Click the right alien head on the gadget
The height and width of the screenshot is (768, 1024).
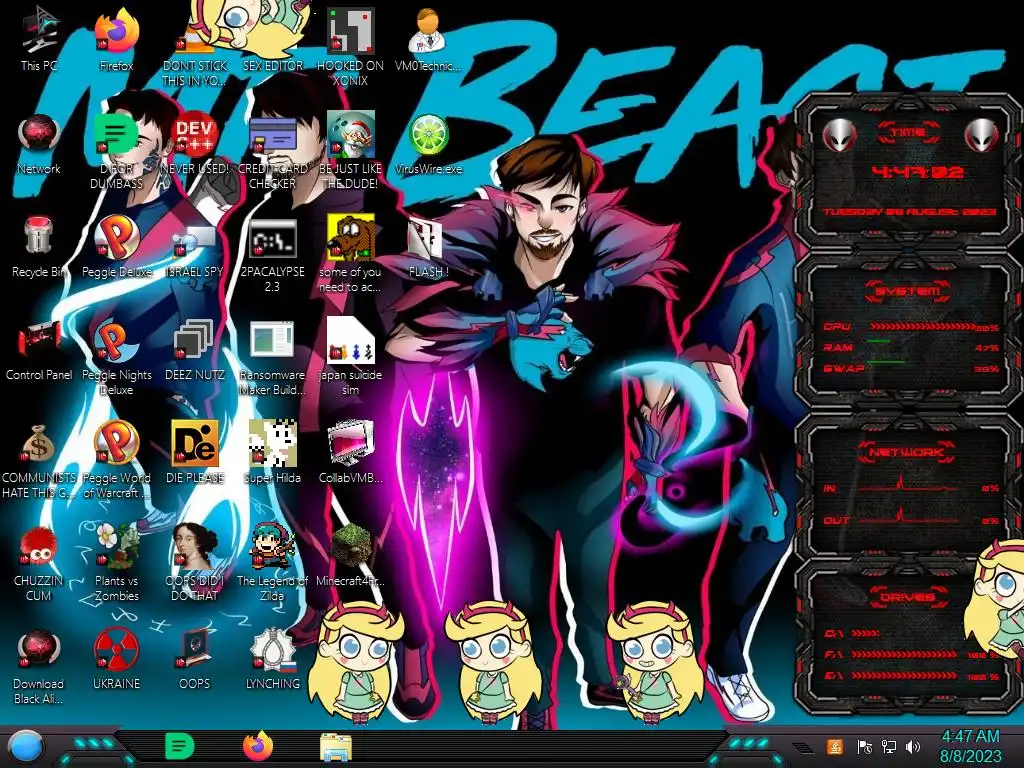981,135
